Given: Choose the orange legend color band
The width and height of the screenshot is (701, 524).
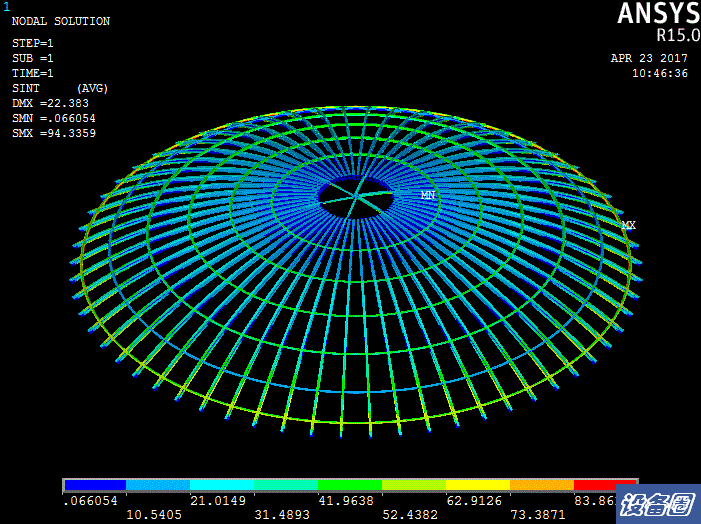Looking at the screenshot, I should tap(541, 484).
